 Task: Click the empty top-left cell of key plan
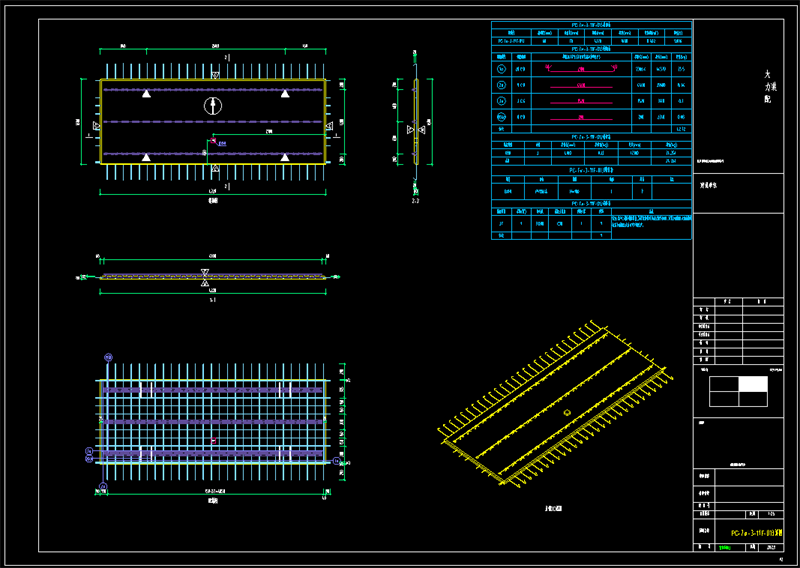point(724,384)
